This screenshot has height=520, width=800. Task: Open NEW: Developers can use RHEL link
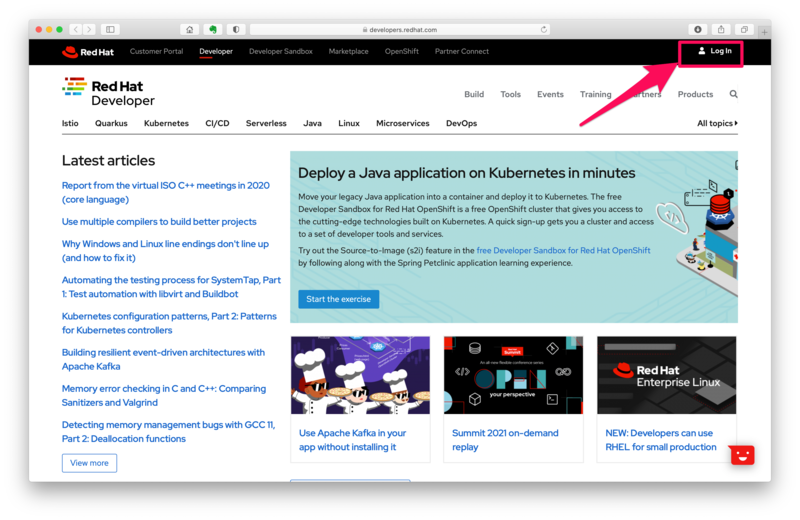click(661, 440)
